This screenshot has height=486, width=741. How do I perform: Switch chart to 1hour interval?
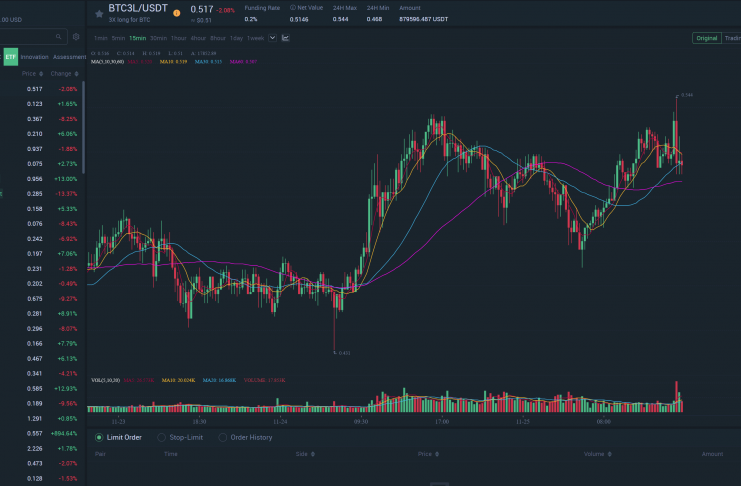(179, 38)
